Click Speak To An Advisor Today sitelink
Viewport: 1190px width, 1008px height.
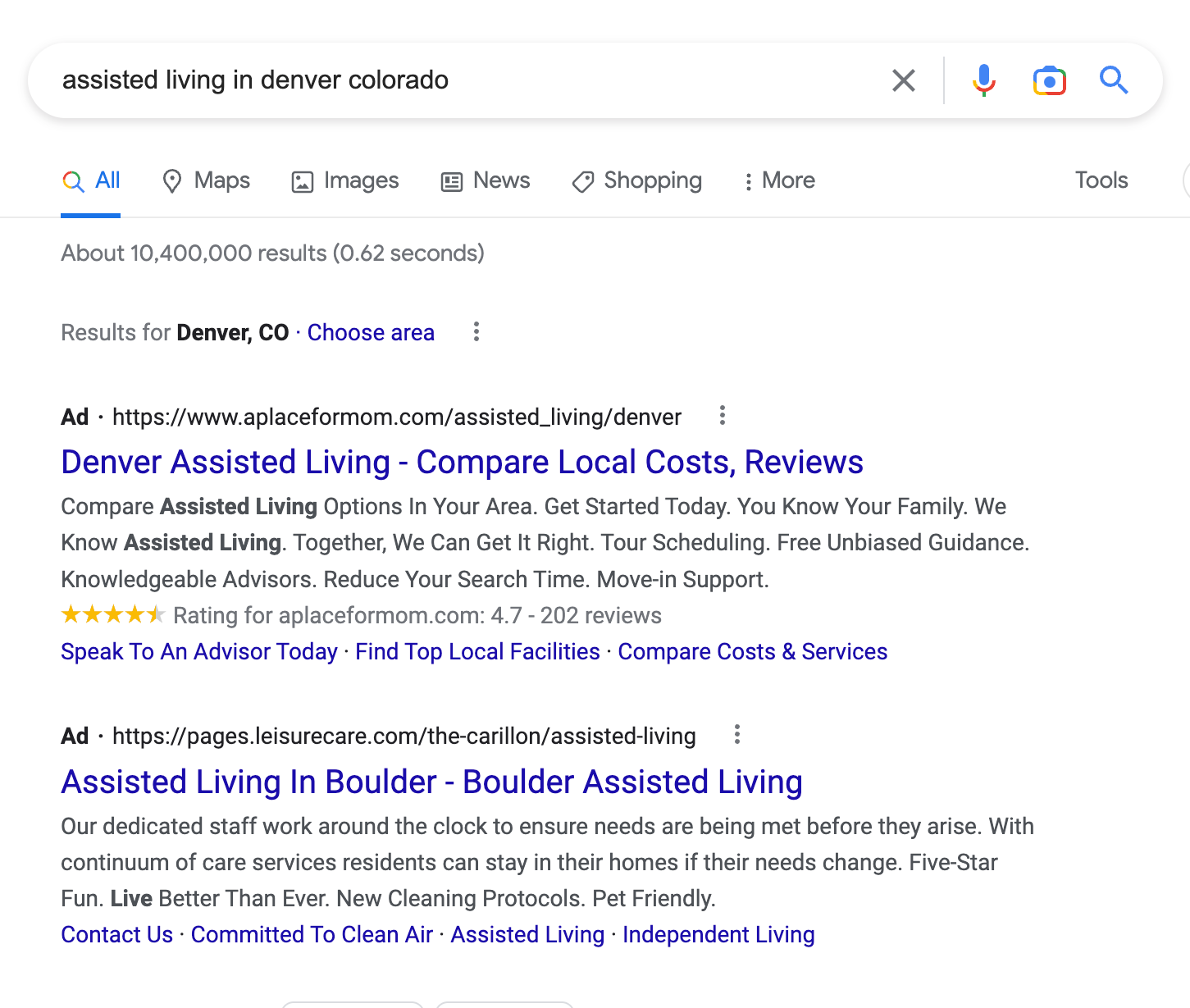[x=199, y=651]
